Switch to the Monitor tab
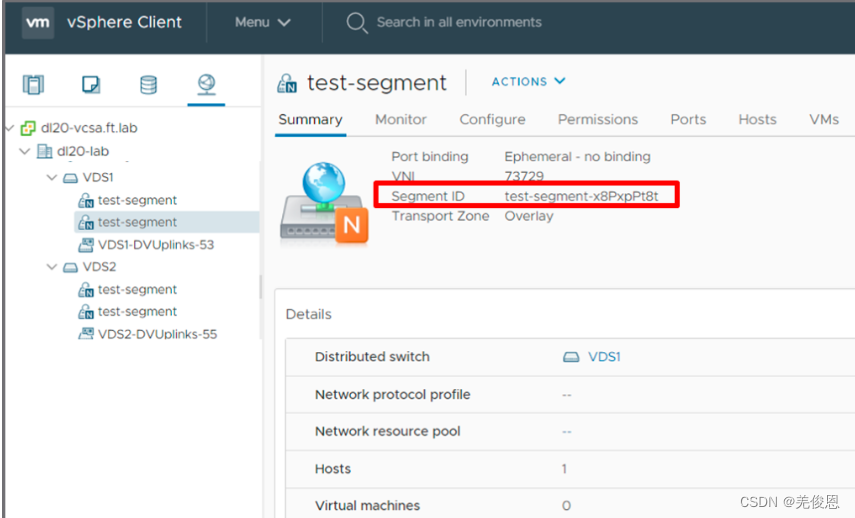This screenshot has width=855, height=518. [401, 119]
